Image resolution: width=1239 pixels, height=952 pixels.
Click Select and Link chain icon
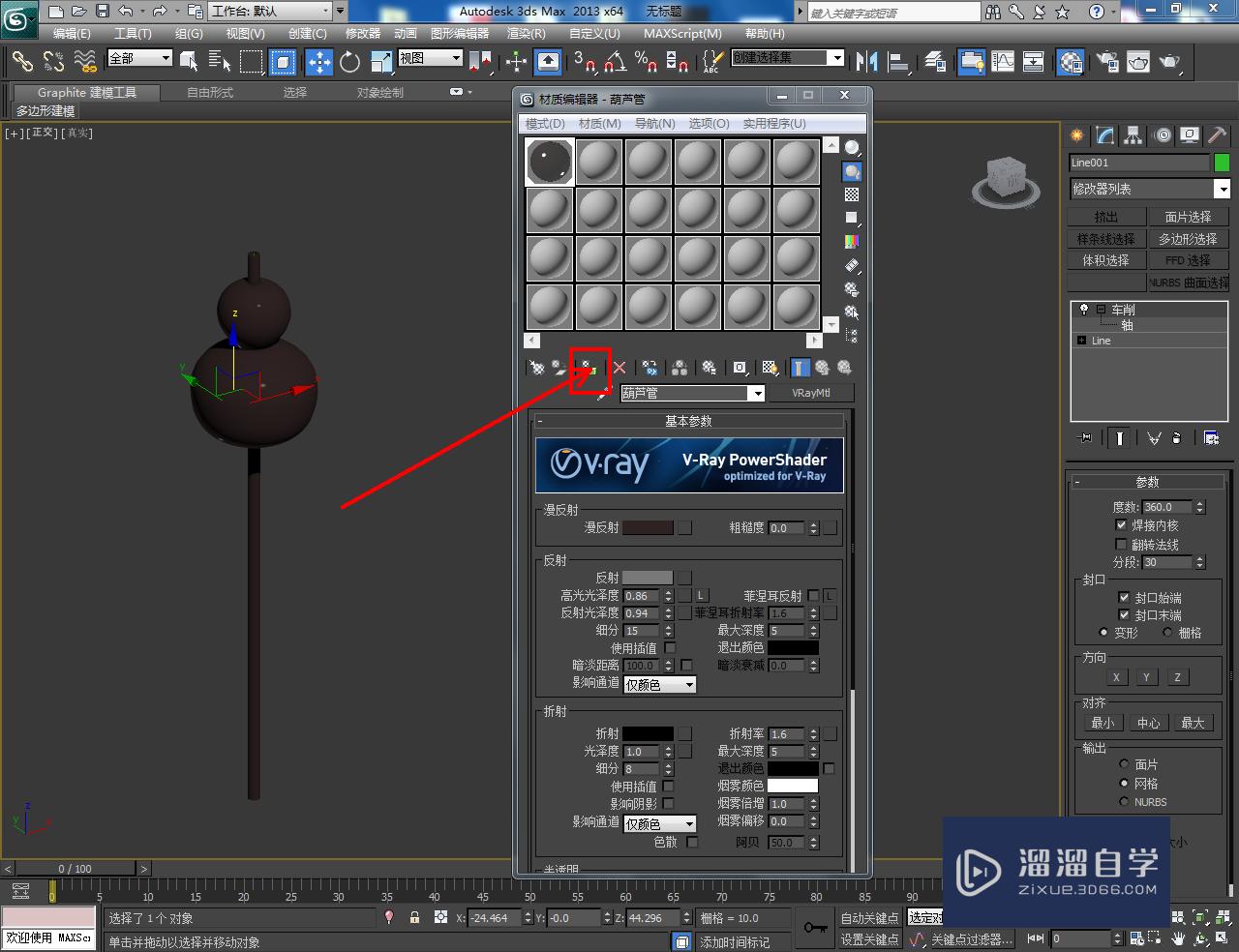[22, 62]
